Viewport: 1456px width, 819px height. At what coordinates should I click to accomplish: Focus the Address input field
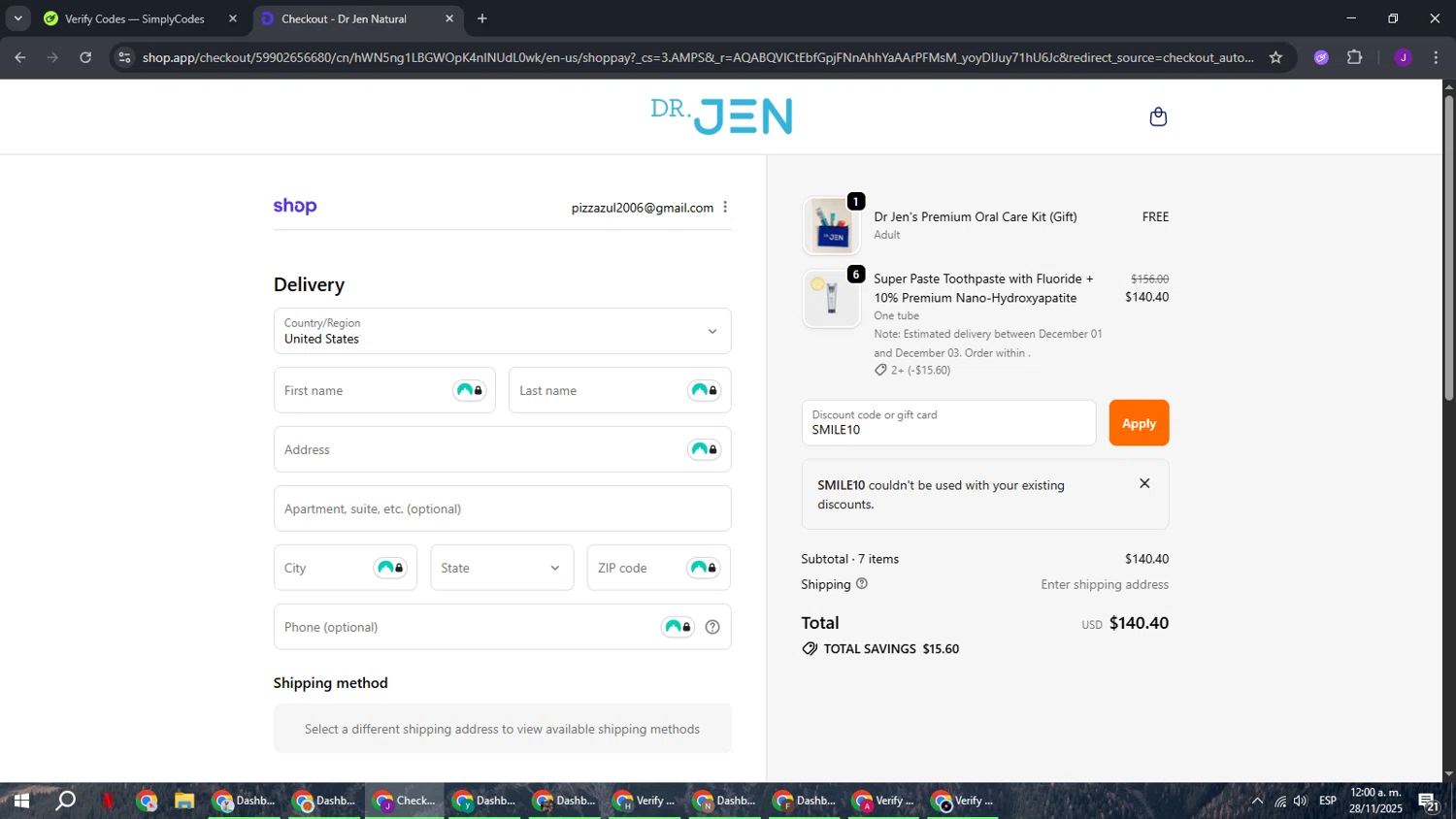click(502, 449)
